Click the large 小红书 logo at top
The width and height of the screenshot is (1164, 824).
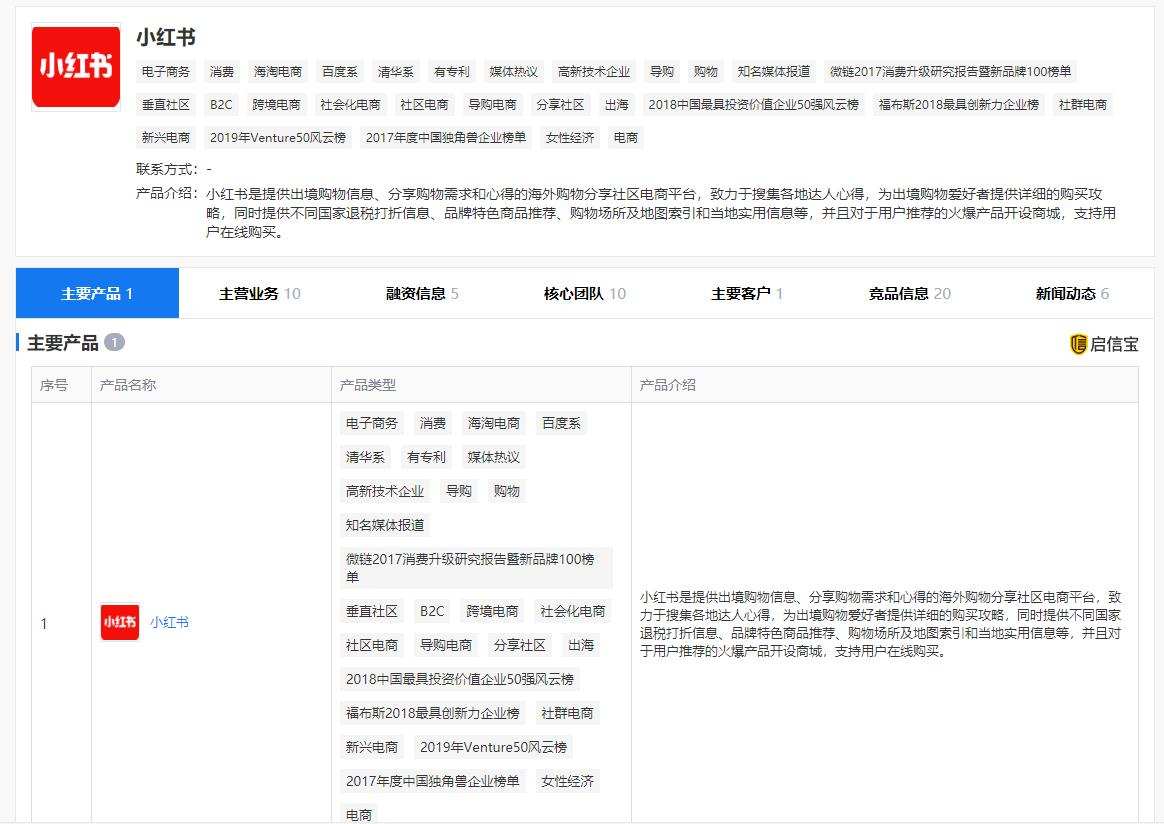76,67
